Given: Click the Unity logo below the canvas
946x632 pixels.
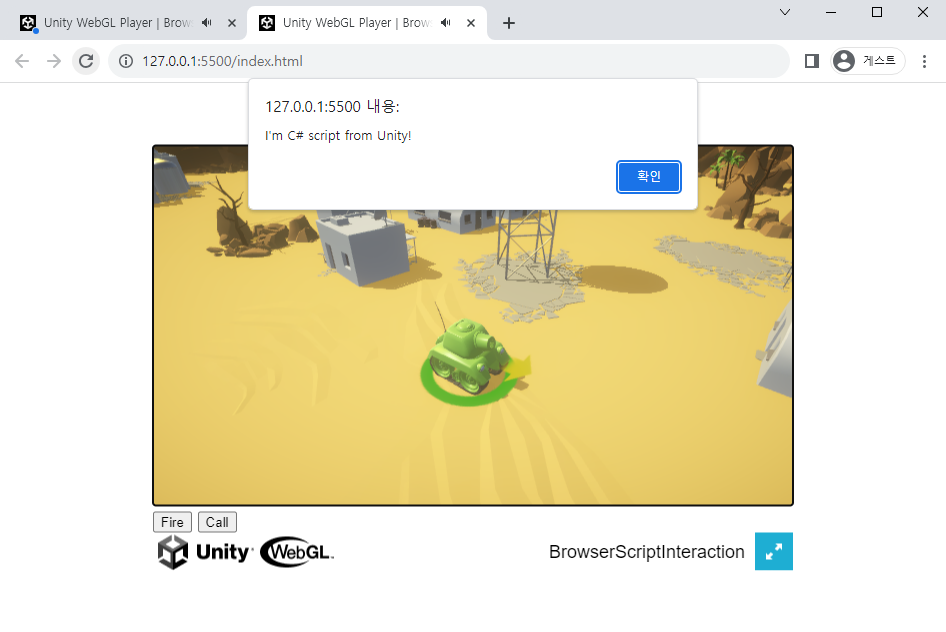Looking at the screenshot, I should tap(205, 552).
